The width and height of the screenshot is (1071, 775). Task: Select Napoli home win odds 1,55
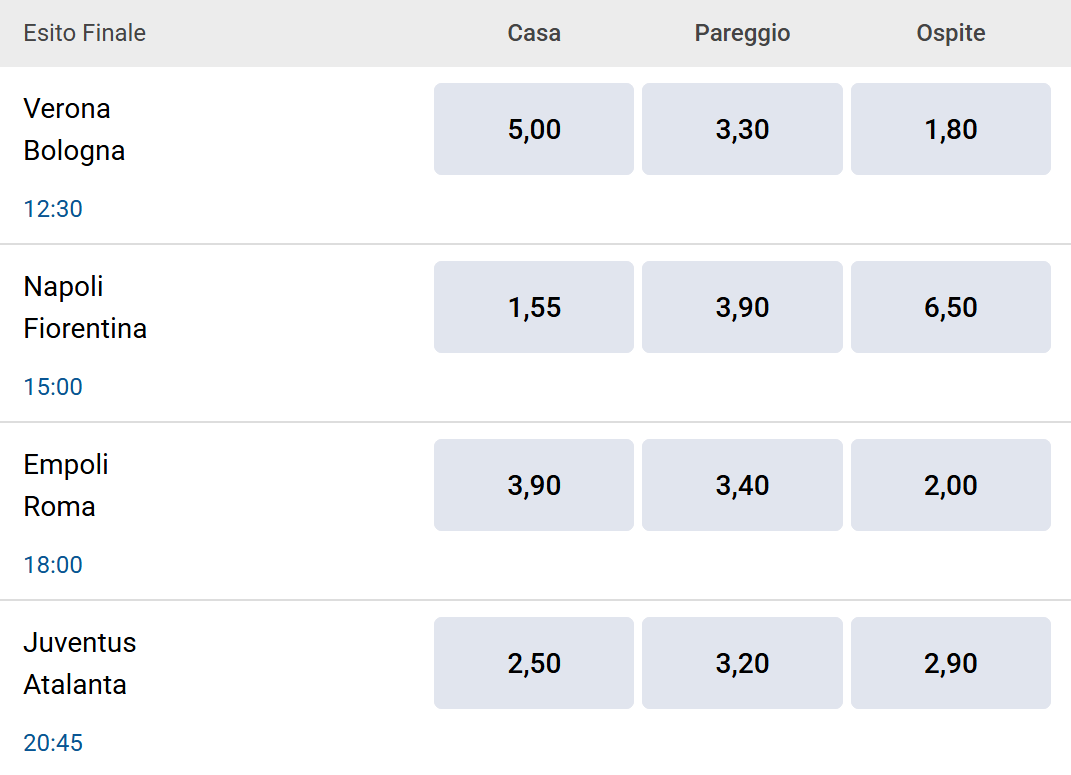[533, 307]
